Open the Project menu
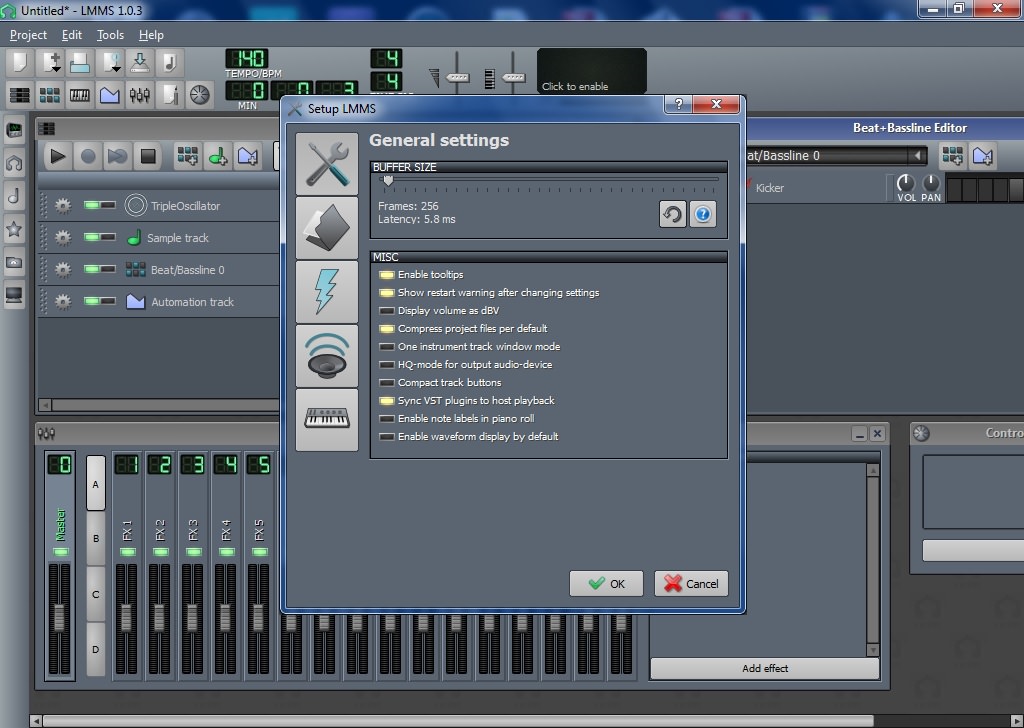 tap(28, 34)
